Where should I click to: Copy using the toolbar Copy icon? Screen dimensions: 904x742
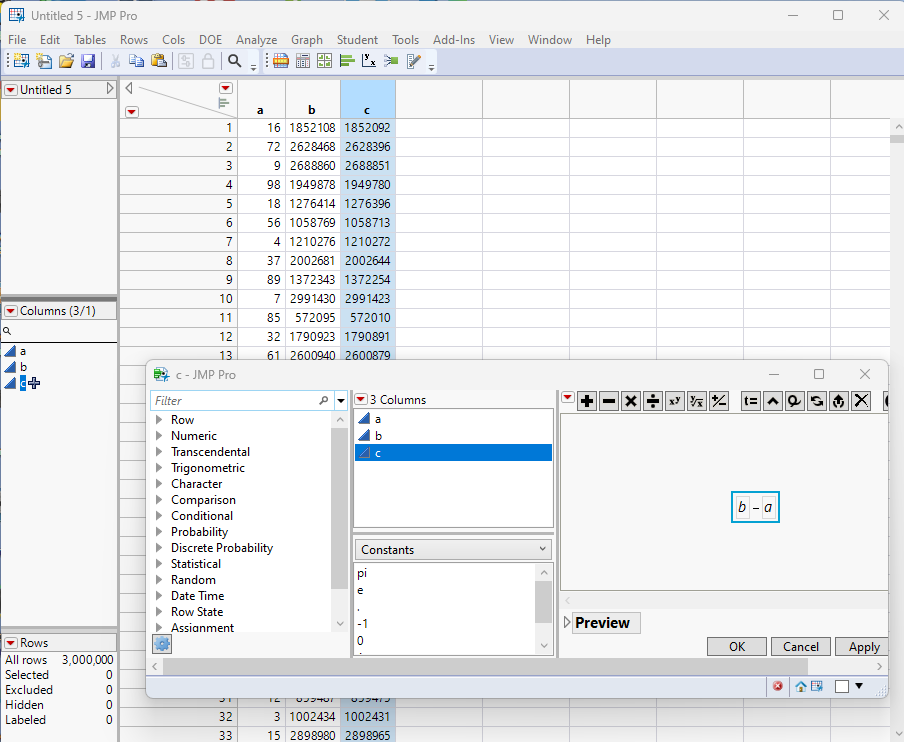pyautogui.click(x=135, y=60)
